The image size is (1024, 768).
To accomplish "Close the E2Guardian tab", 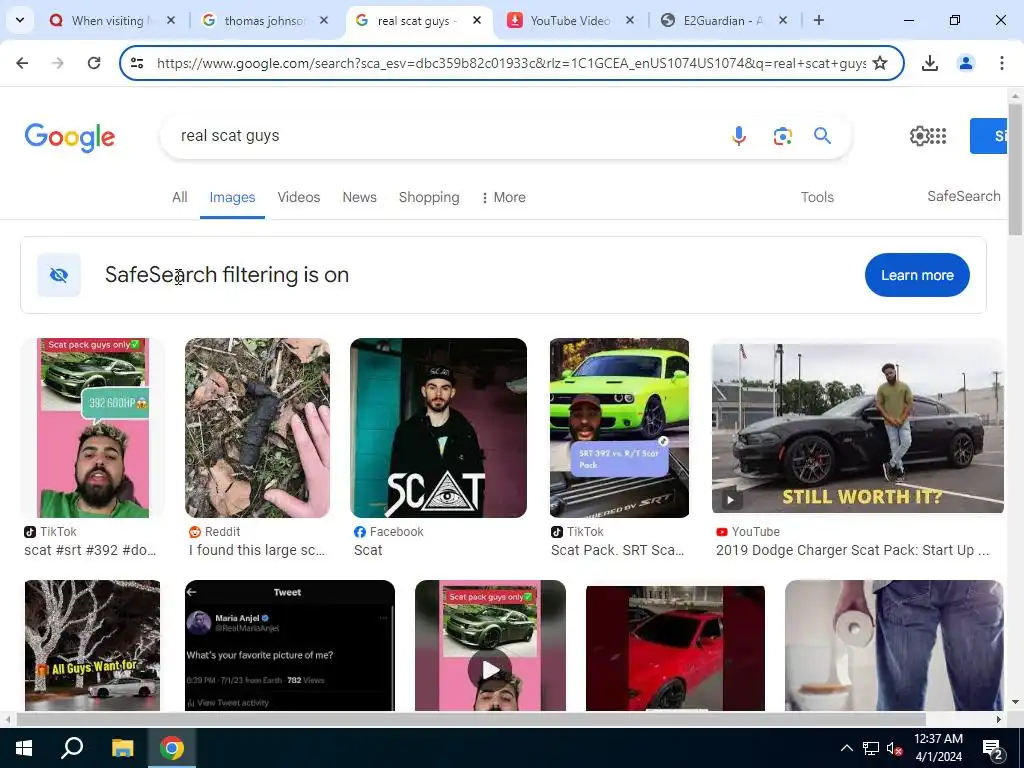I will 782,21.
